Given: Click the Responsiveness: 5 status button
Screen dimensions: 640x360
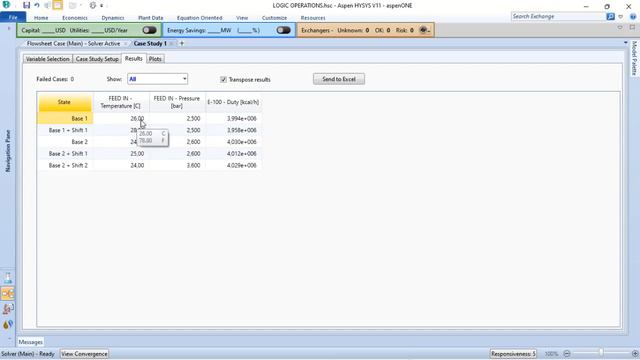Looking at the screenshot, I should [x=513, y=354].
